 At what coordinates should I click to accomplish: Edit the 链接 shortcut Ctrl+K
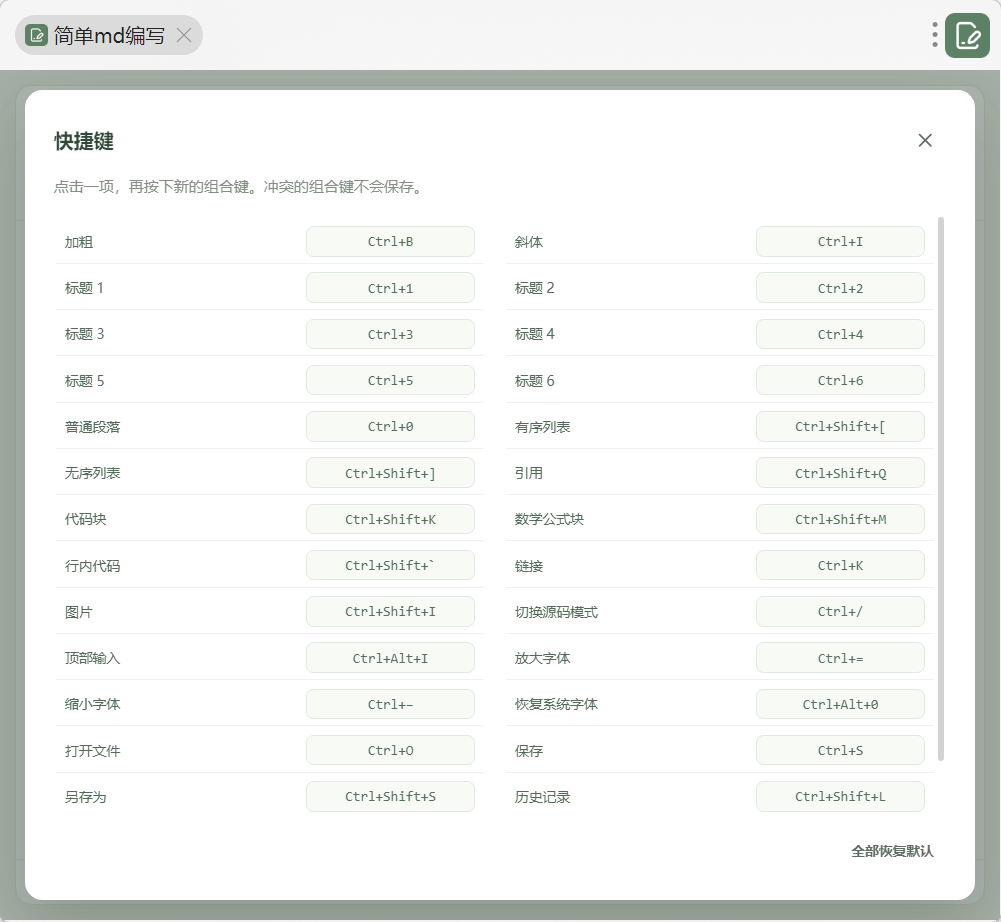coord(840,565)
